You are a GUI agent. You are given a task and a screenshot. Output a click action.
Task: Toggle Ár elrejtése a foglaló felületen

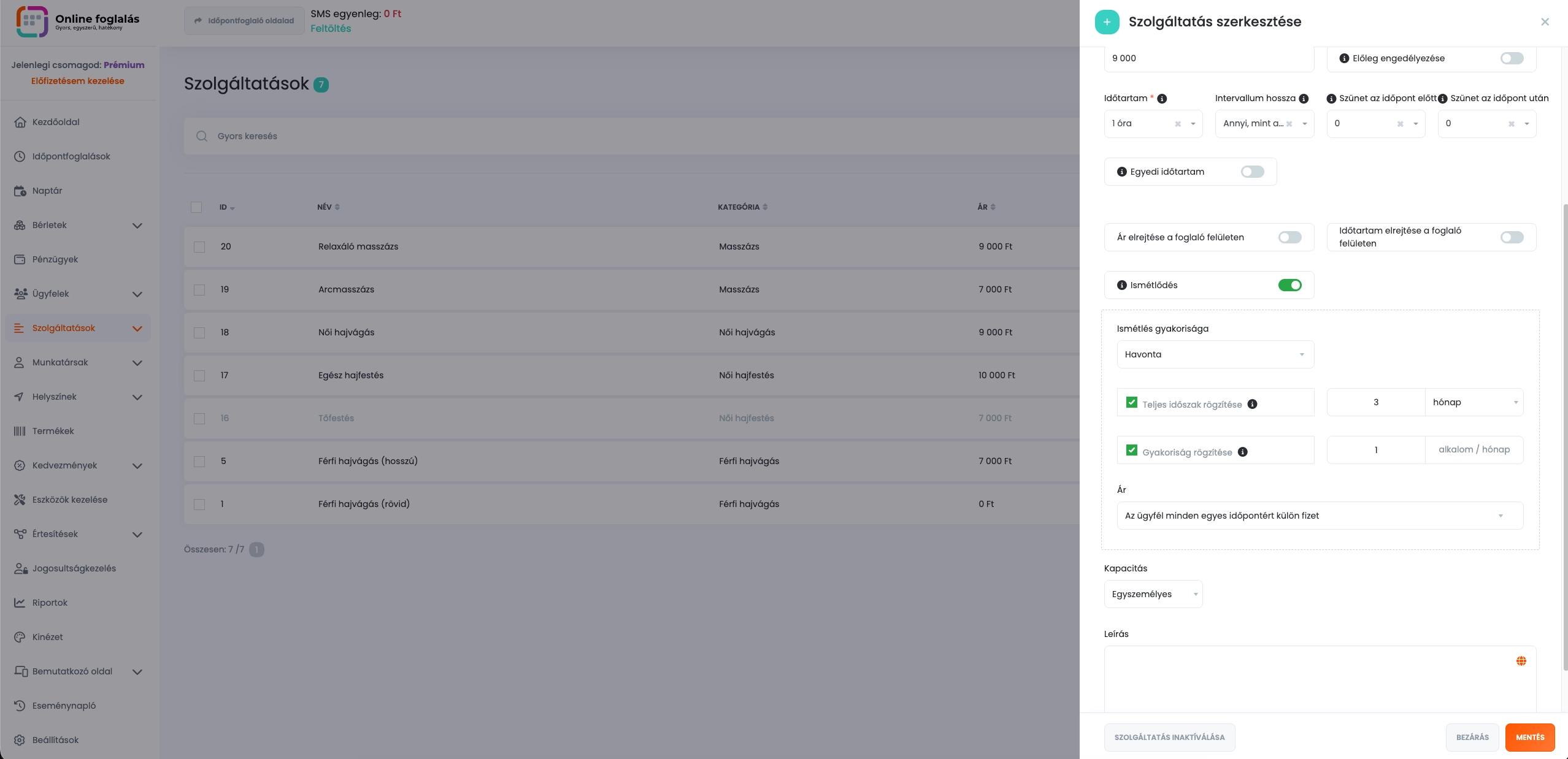pyautogui.click(x=1289, y=237)
